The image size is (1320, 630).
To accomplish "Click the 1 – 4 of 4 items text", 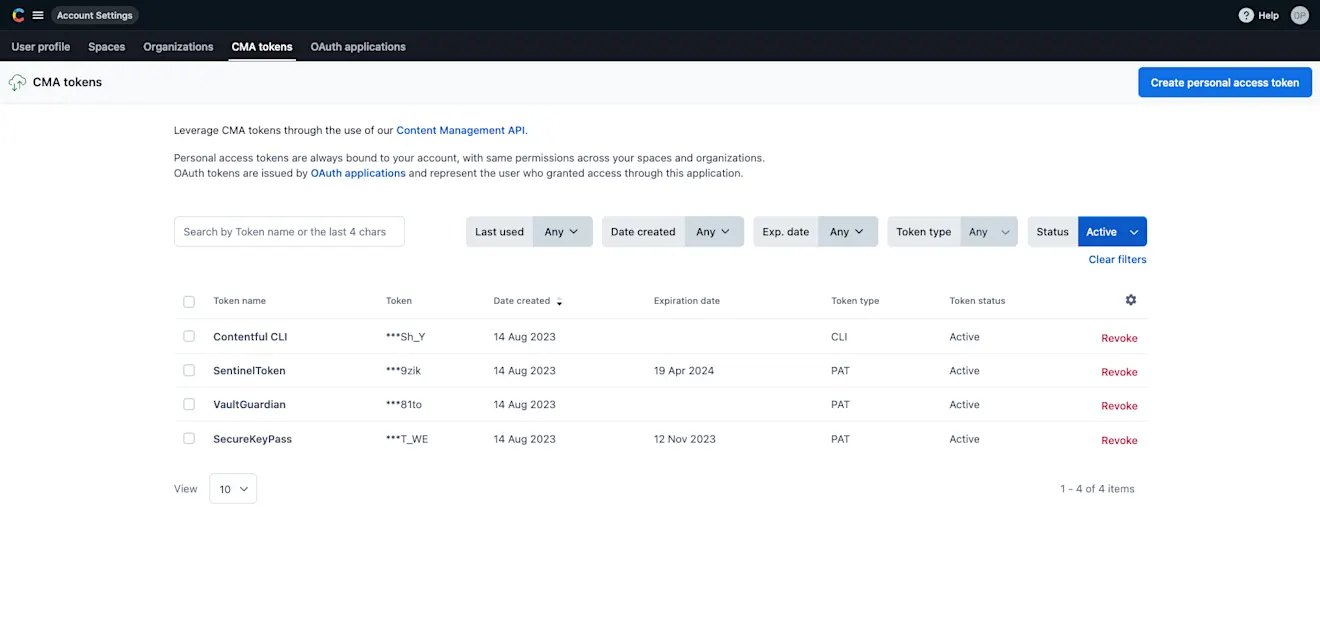I will point(1097,489).
